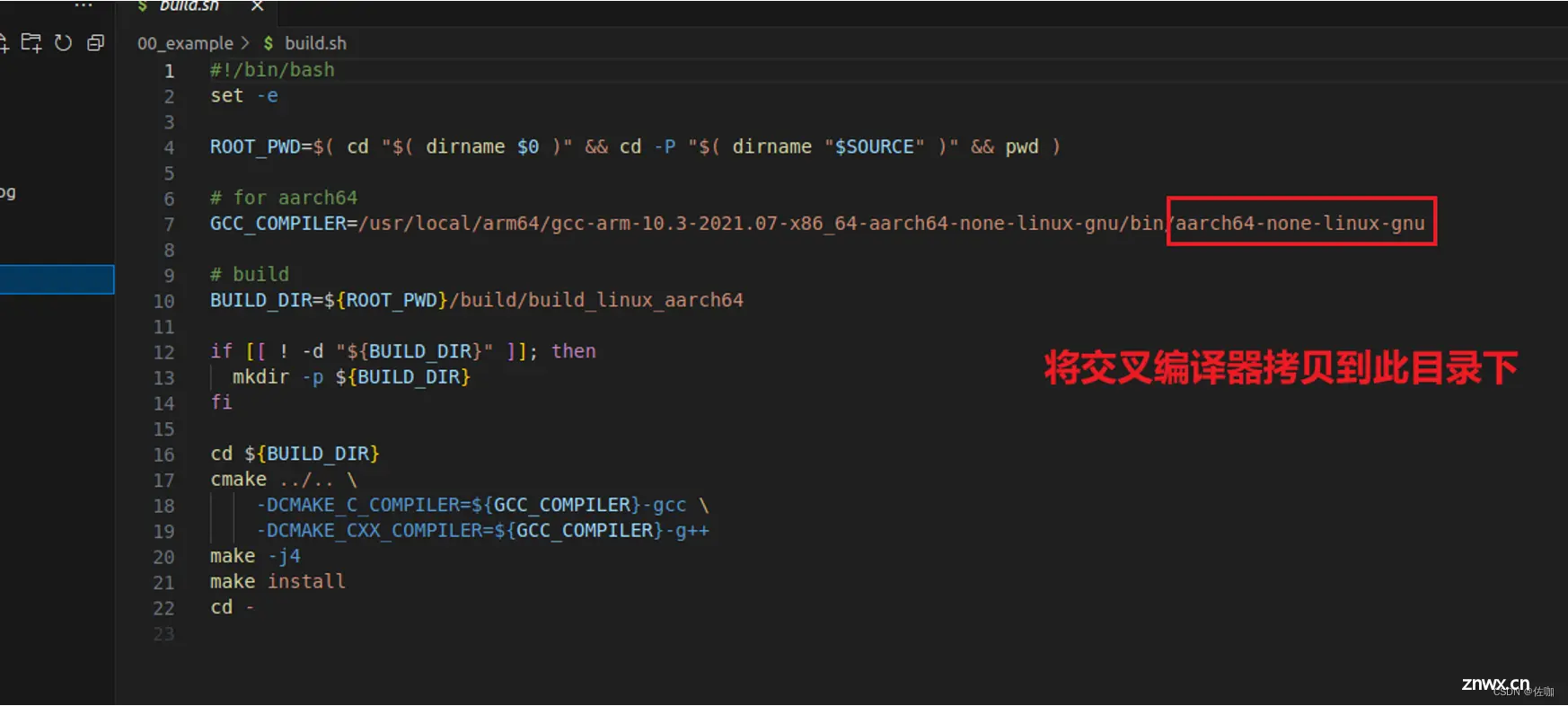
Task: Click '-DCMAKE_CXX_COMPILER' option on line 19
Action: point(369,531)
